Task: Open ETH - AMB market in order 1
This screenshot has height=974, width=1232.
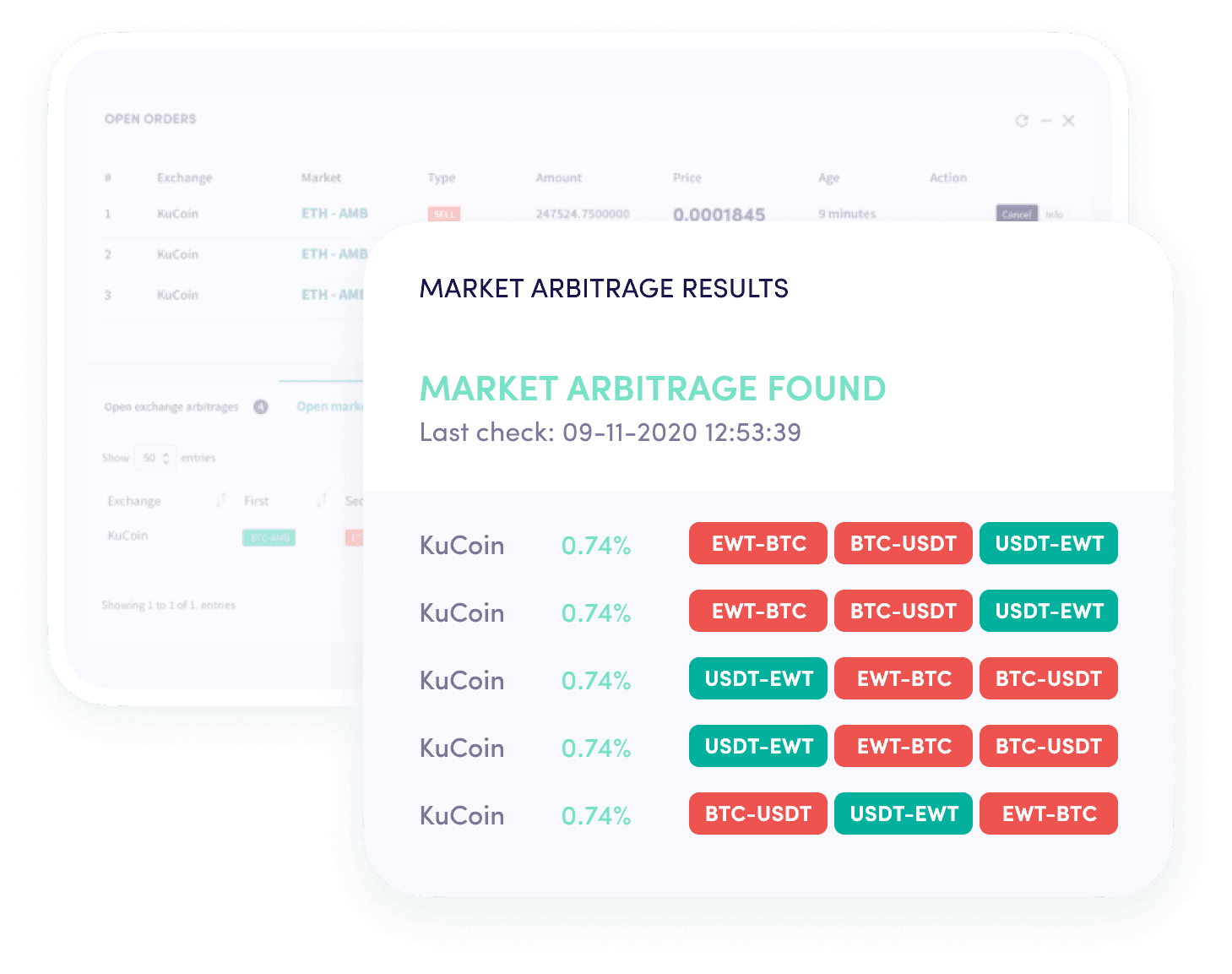Action: click(334, 213)
